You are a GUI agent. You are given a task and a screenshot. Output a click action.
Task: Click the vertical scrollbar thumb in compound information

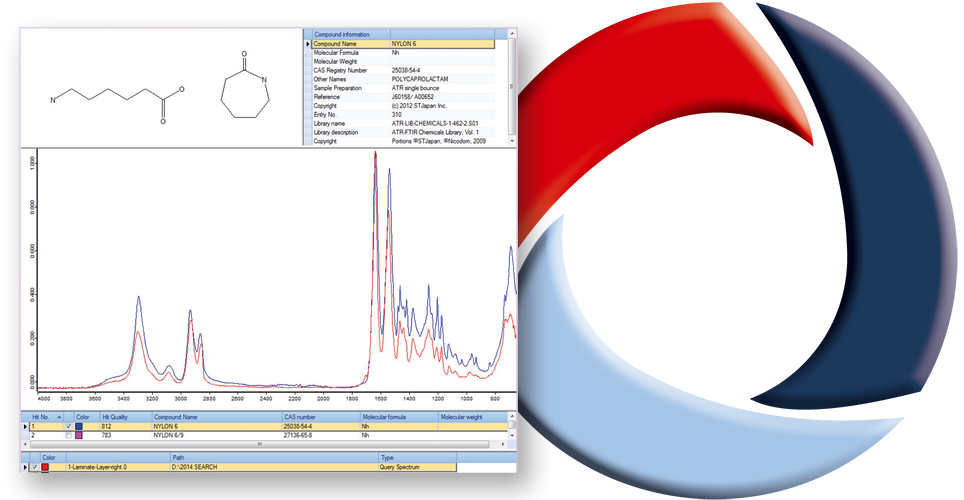coord(512,86)
